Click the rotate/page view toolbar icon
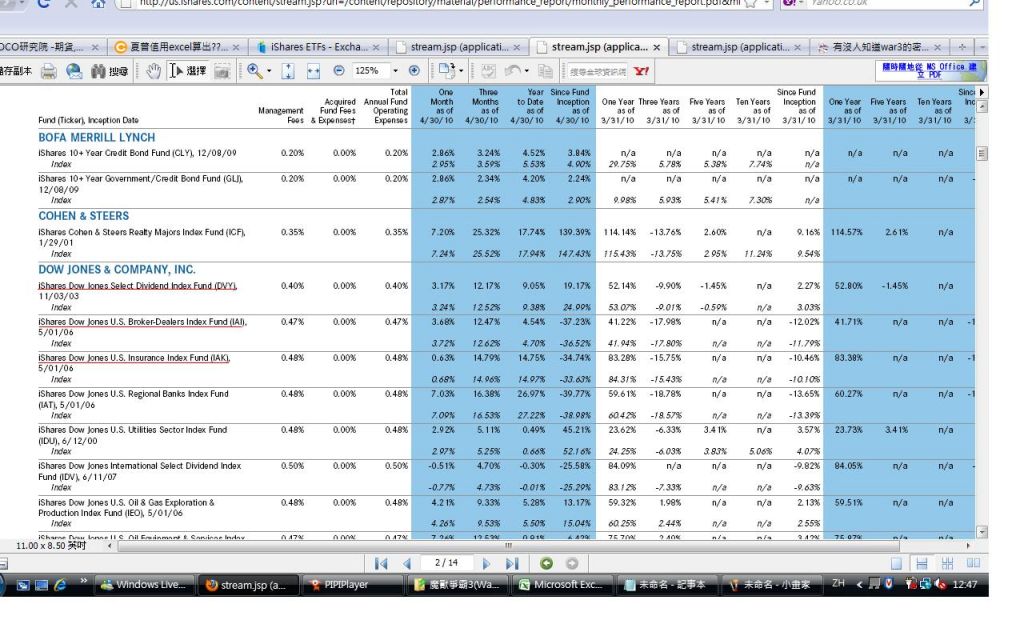 point(447,71)
